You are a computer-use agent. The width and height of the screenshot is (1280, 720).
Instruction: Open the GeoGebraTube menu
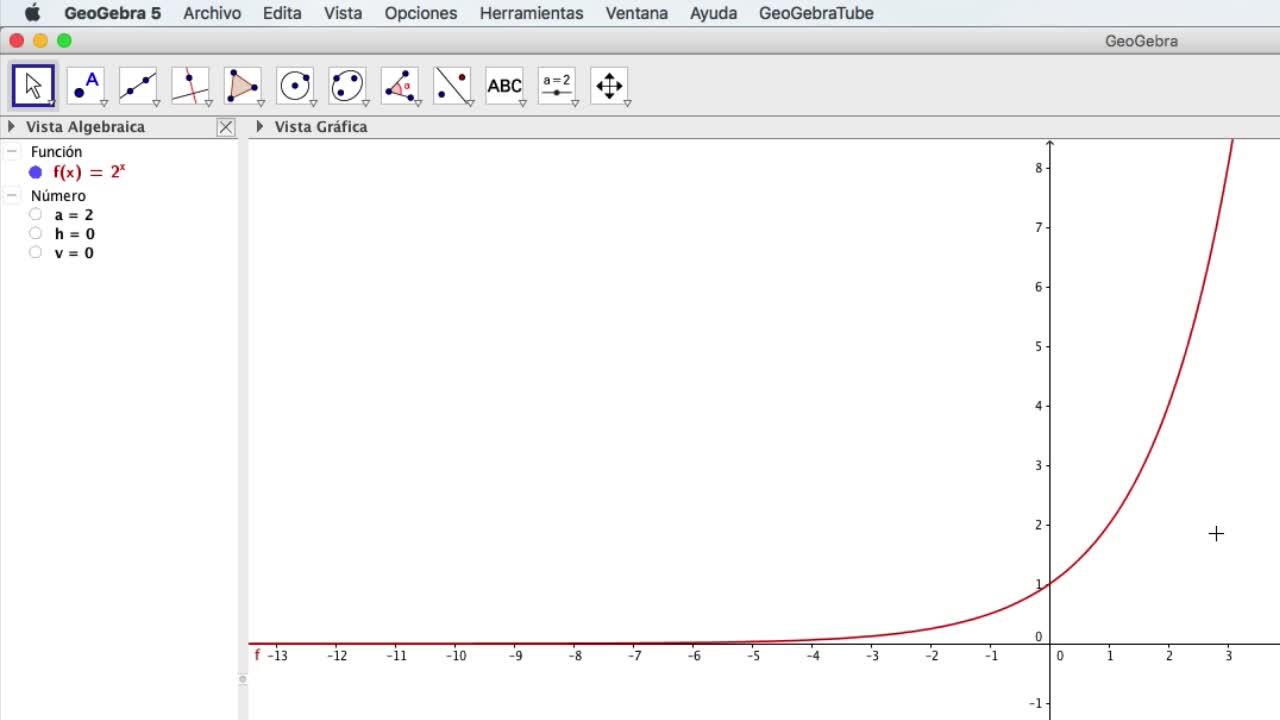816,13
